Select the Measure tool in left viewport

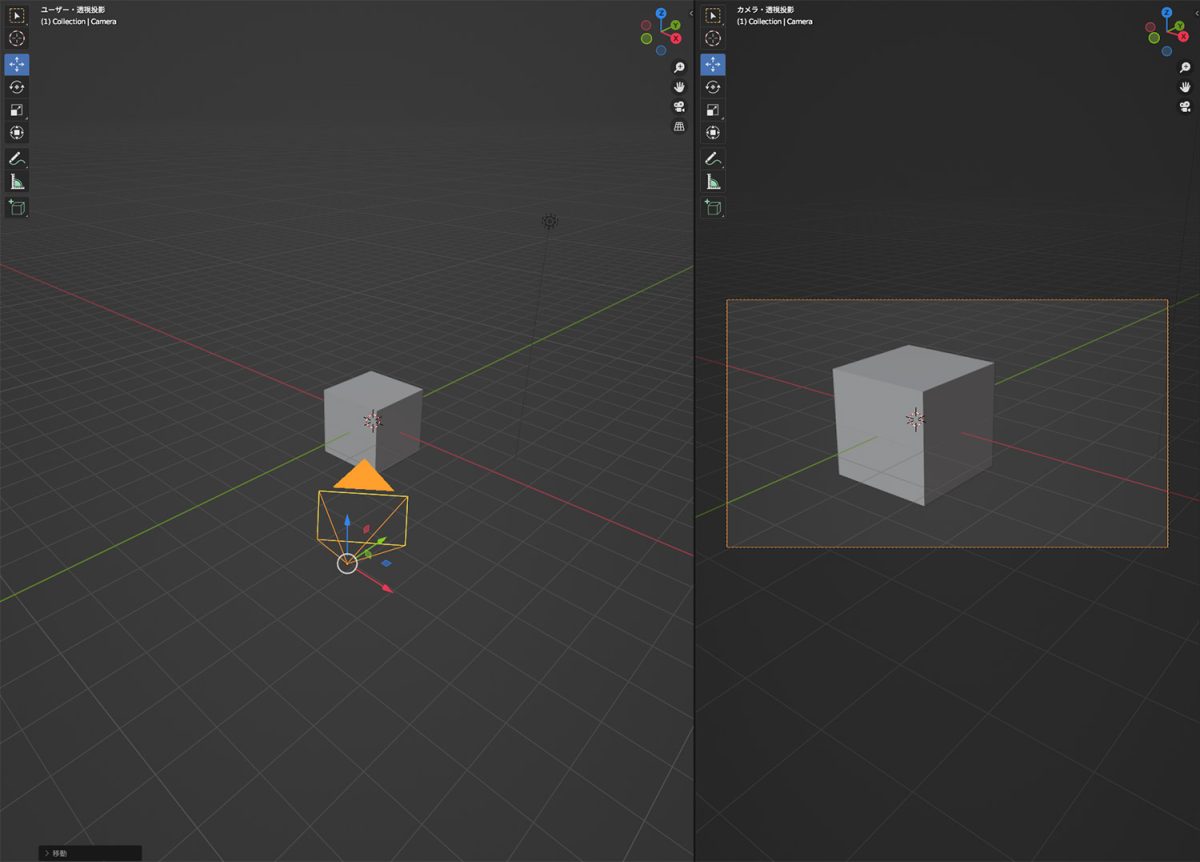click(17, 182)
